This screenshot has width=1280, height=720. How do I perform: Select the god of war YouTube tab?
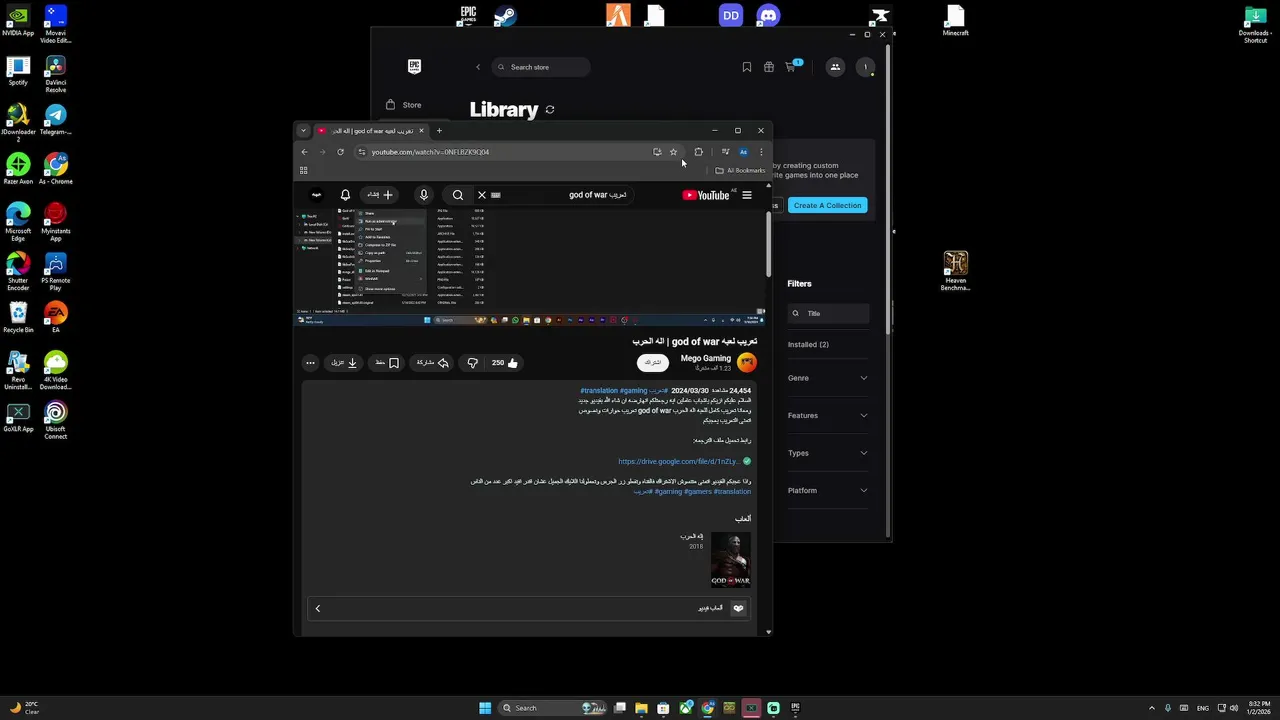(x=372, y=130)
